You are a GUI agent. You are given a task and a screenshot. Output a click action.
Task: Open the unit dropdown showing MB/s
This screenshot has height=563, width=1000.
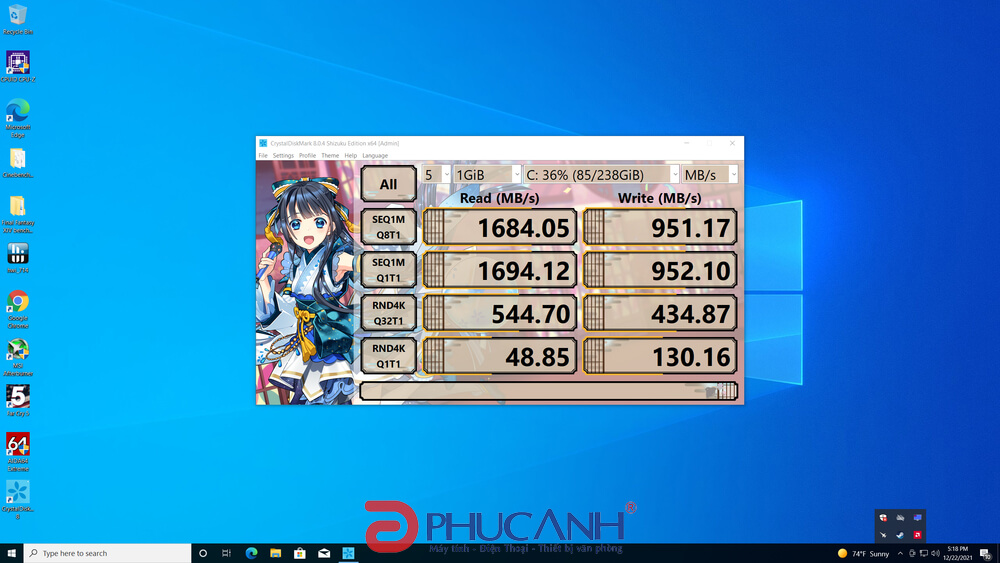pos(710,175)
